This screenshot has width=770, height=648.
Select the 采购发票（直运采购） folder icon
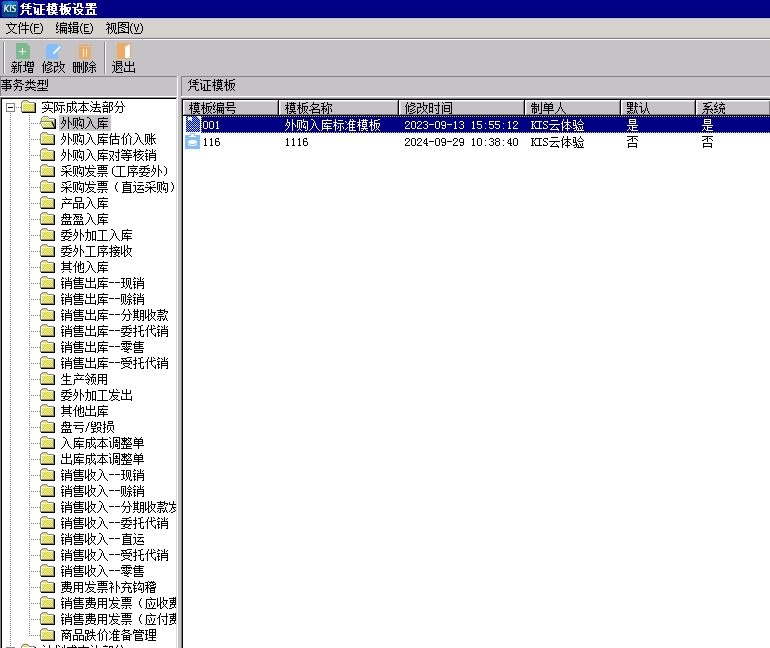click(48, 187)
